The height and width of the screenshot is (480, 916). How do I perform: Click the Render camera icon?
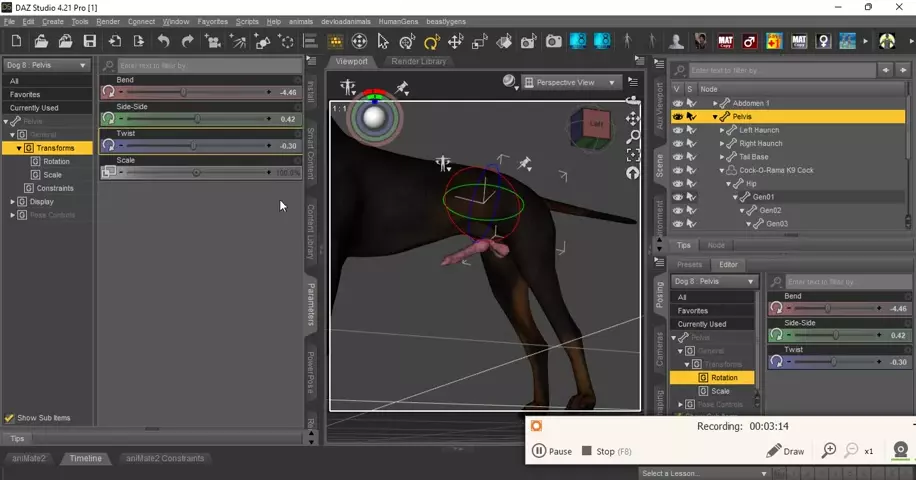pos(553,41)
